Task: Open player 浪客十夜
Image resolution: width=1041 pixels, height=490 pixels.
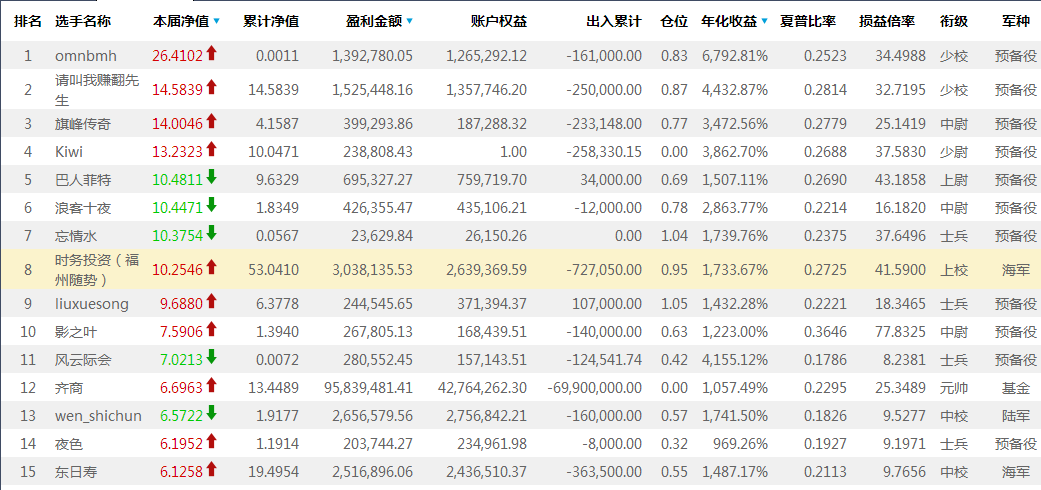Action: pyautogui.click(x=83, y=208)
